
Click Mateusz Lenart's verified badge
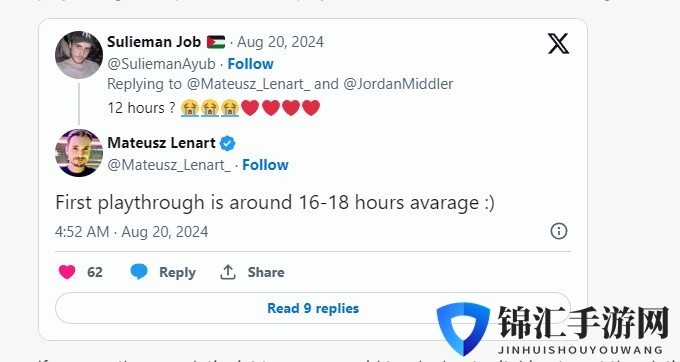point(227,143)
